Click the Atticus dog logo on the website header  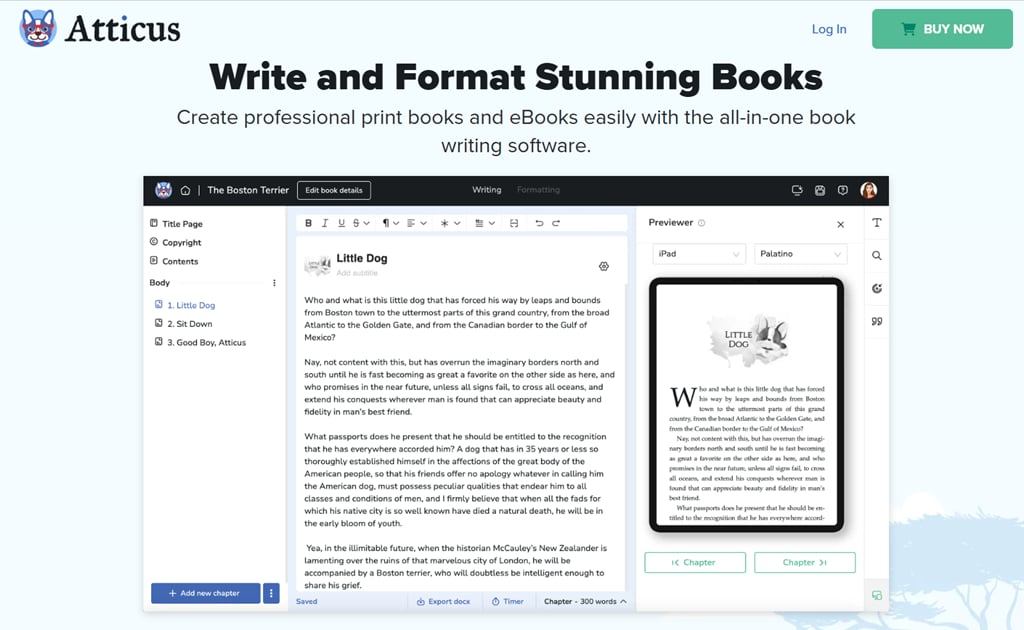pos(38,29)
